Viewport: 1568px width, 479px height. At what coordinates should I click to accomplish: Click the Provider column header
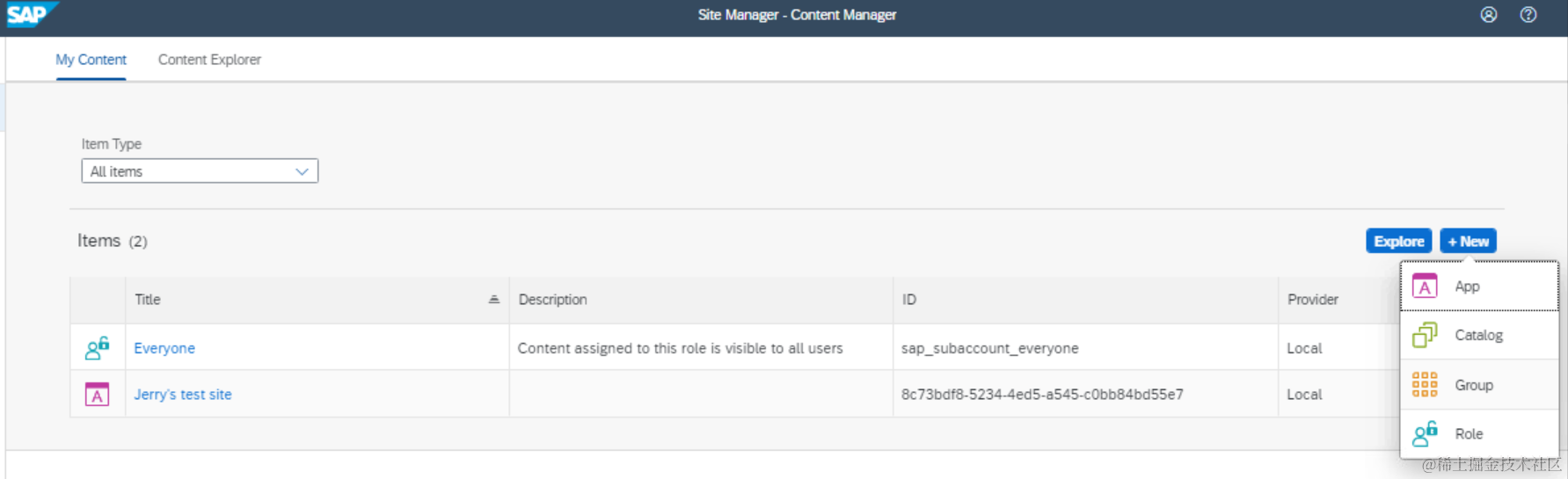pos(1339,300)
